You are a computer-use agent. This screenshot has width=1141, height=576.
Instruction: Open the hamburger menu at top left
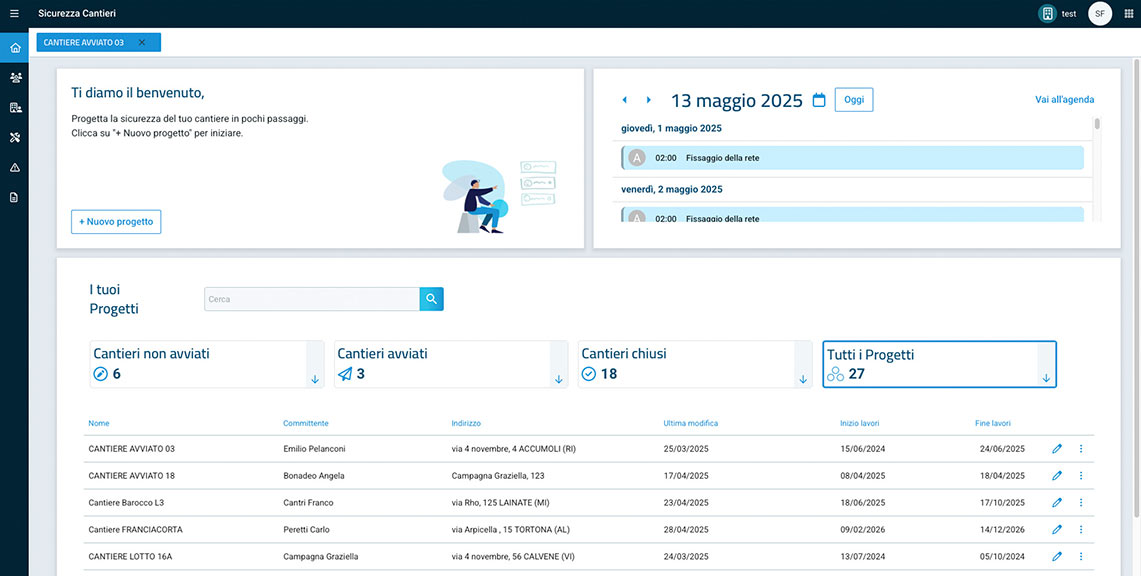(15, 14)
